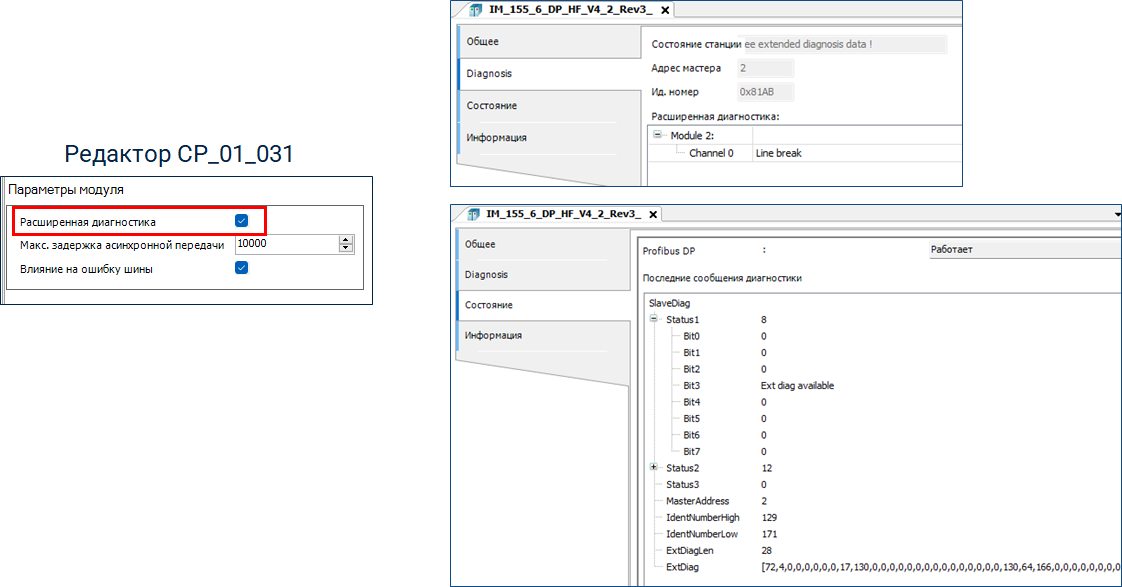The width and height of the screenshot is (1122, 587).
Task: Select Channel 0 row in extended diagnostics
Action: coord(711,153)
